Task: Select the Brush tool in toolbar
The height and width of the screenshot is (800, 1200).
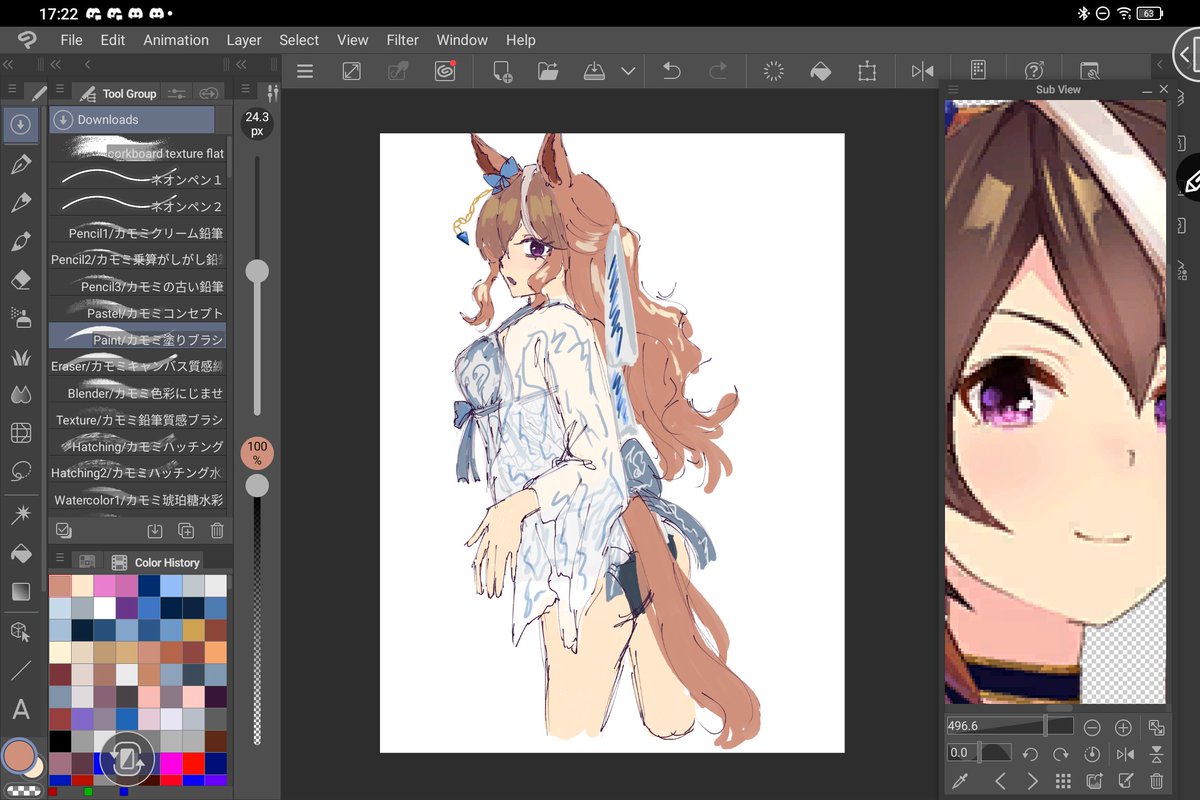Action: click(21, 242)
